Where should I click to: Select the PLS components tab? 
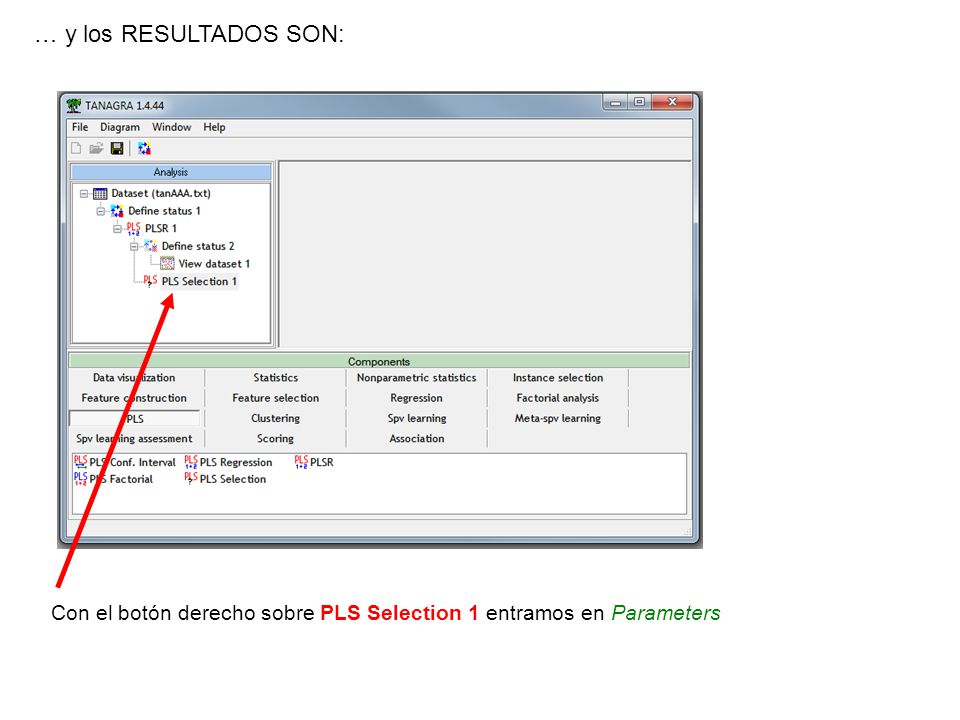135,419
